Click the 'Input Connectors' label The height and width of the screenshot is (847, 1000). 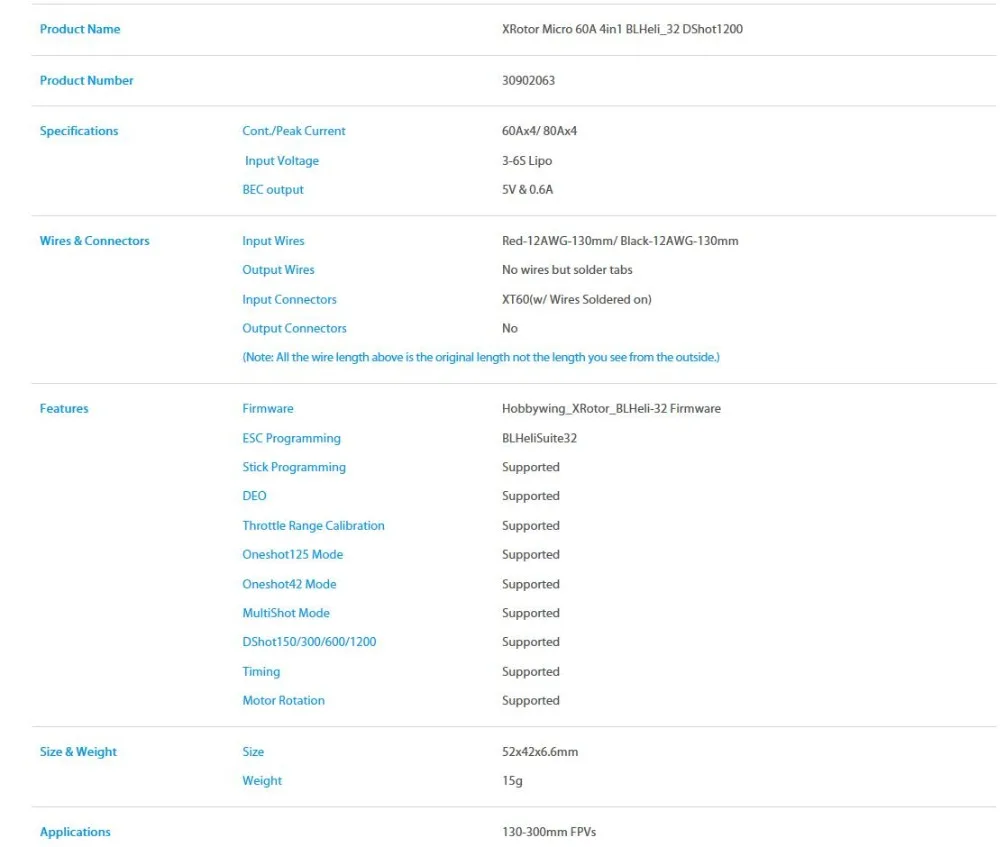289,299
